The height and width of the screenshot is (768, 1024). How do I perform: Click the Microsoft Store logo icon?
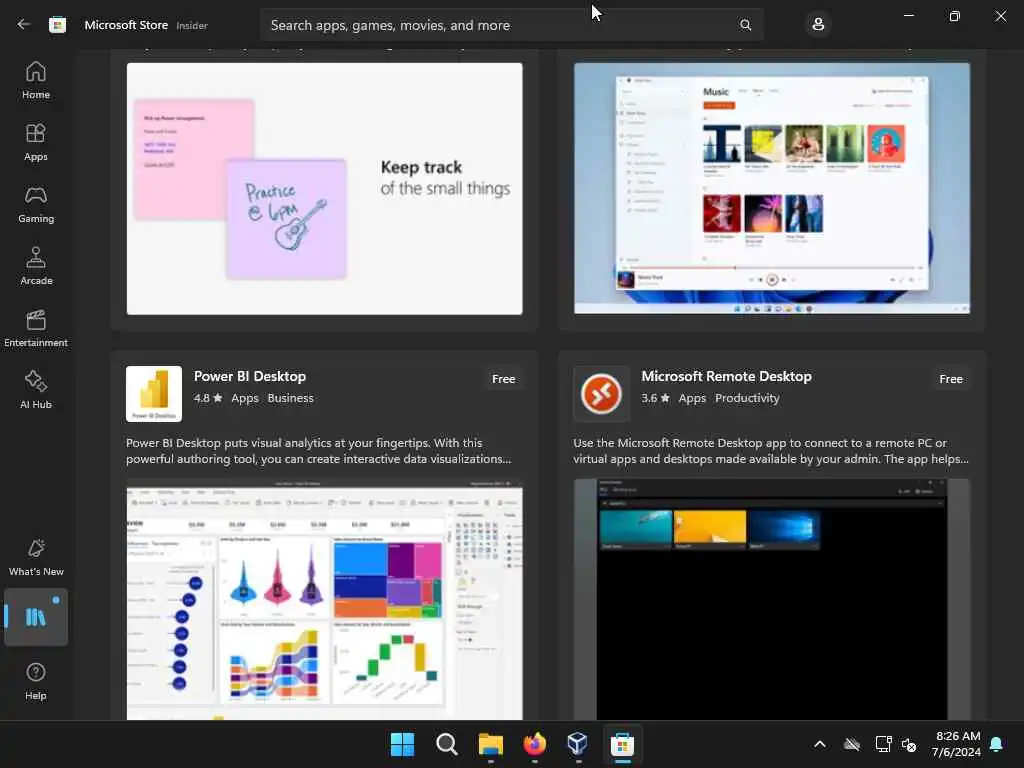[x=57, y=25]
